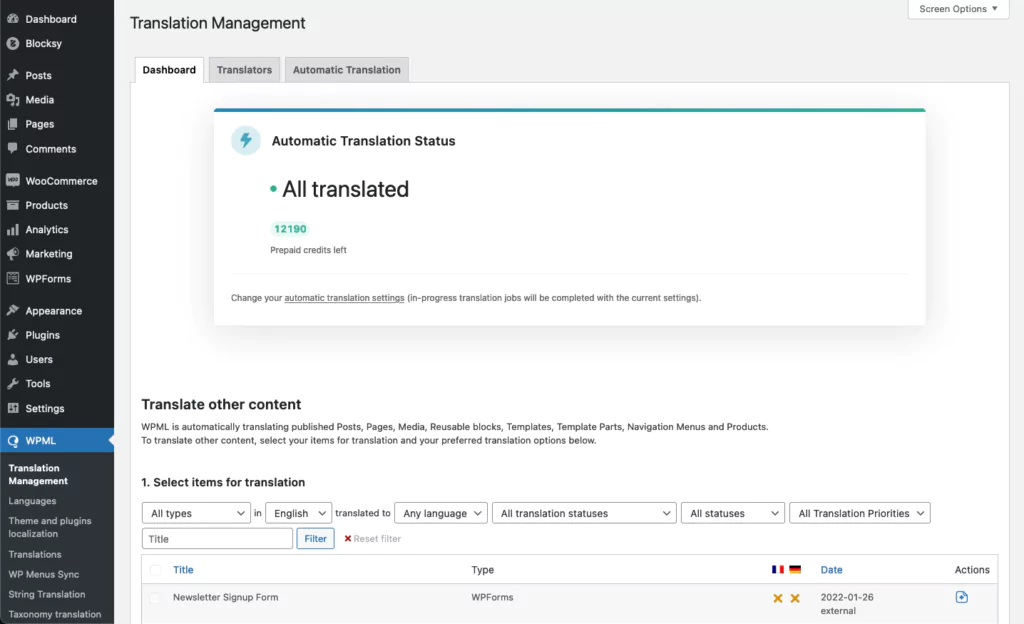Image resolution: width=1024 pixels, height=624 pixels.
Task: Click the lightning bolt Automatic Translation icon
Action: tap(246, 140)
